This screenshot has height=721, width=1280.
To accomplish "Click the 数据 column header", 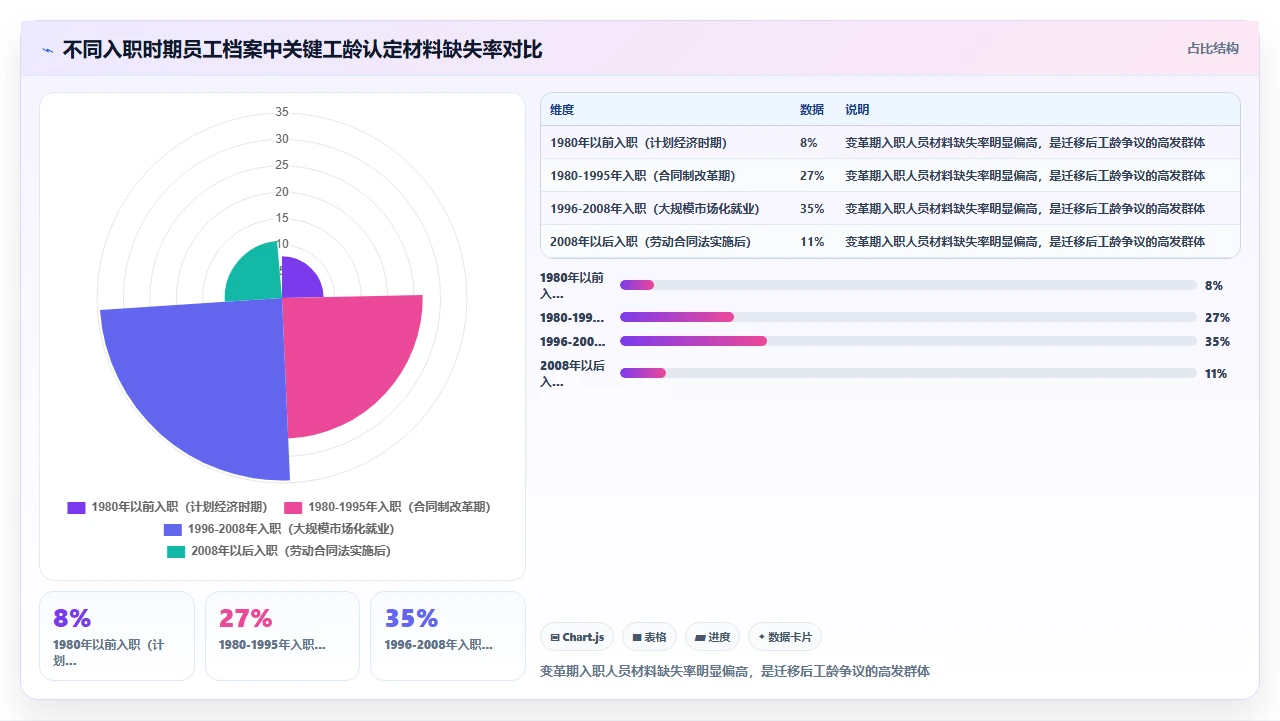I will [x=812, y=109].
